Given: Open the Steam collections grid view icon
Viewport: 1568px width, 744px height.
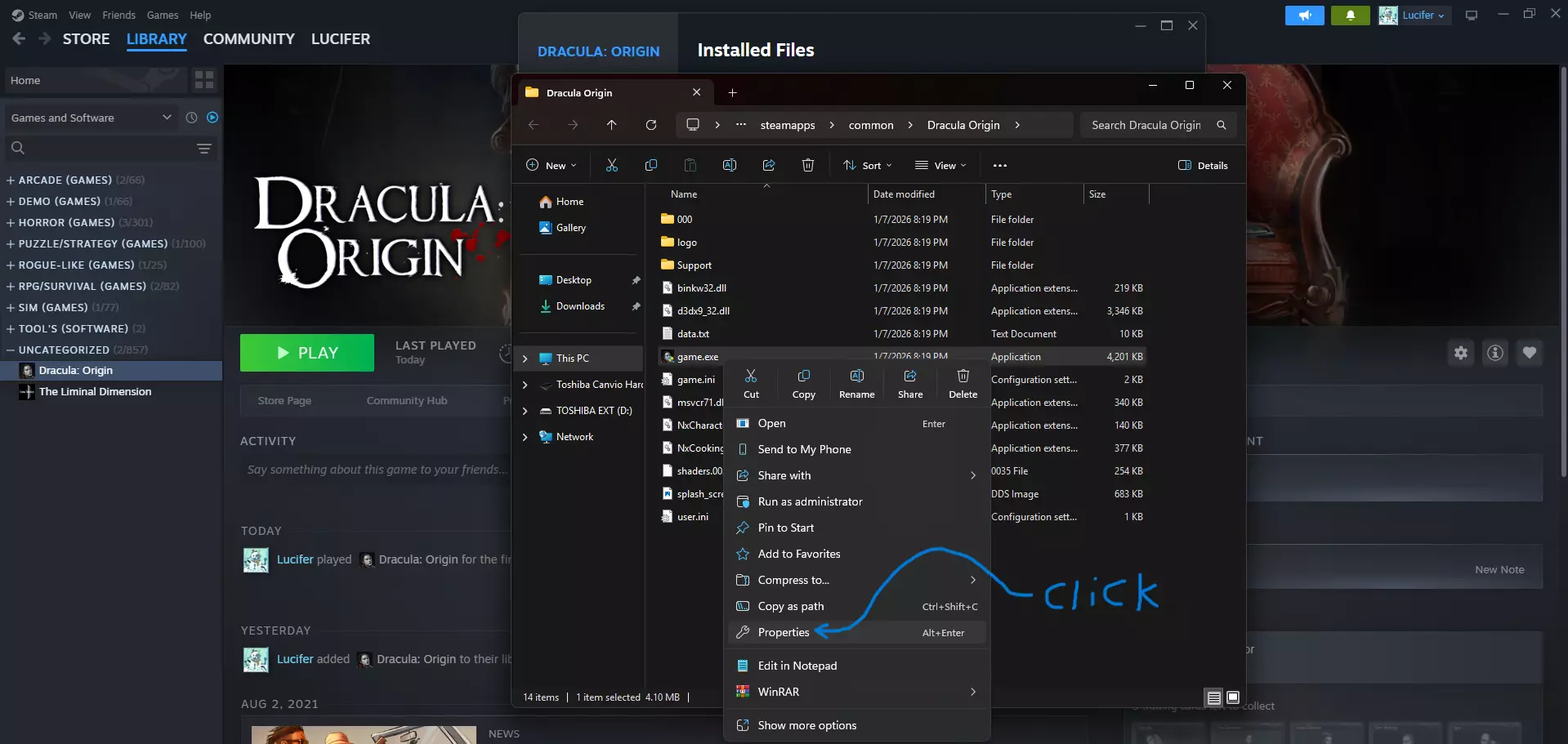Looking at the screenshot, I should [204, 80].
